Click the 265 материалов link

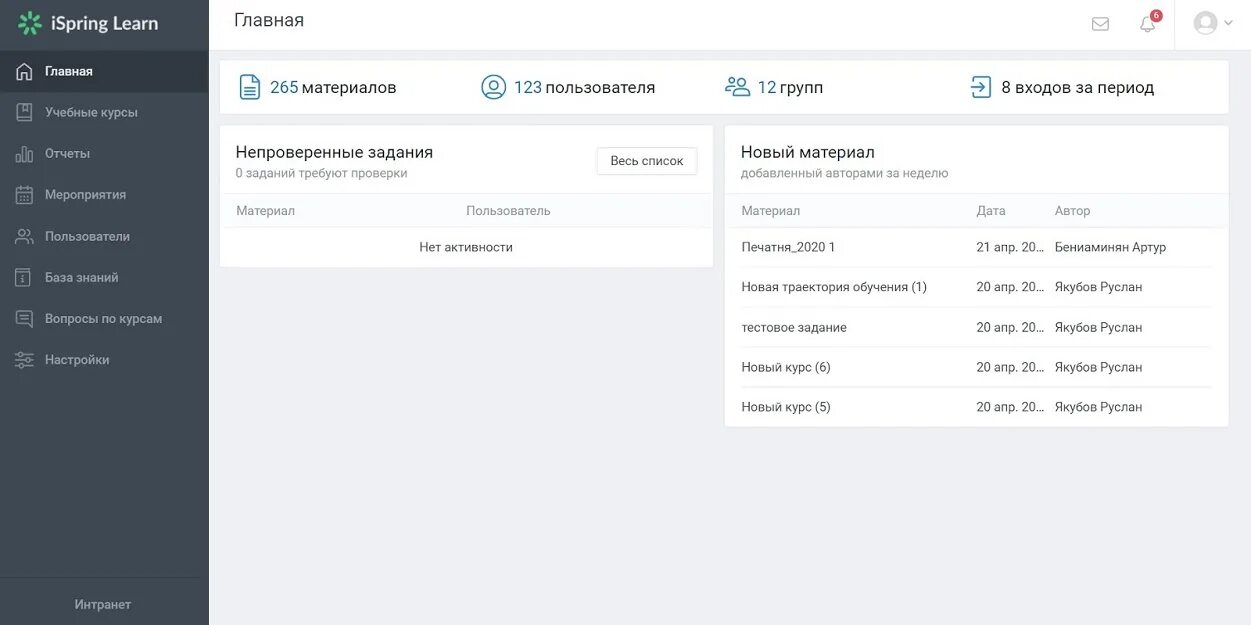(333, 88)
